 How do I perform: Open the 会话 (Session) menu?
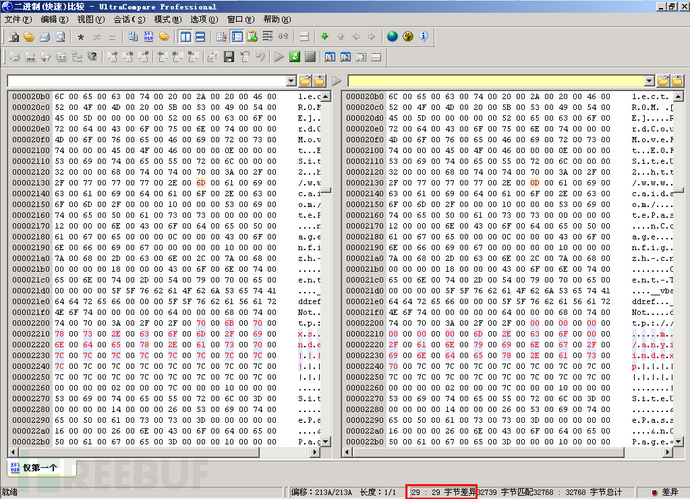pos(129,19)
